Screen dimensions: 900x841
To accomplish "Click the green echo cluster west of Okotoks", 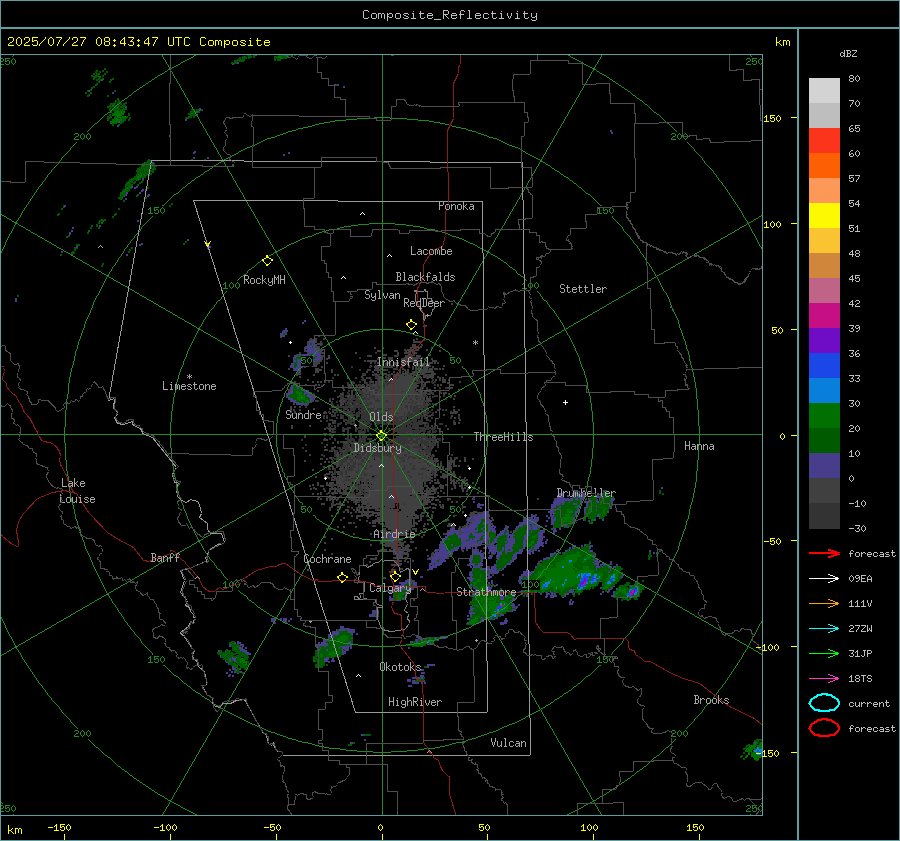I will click(x=334, y=645).
